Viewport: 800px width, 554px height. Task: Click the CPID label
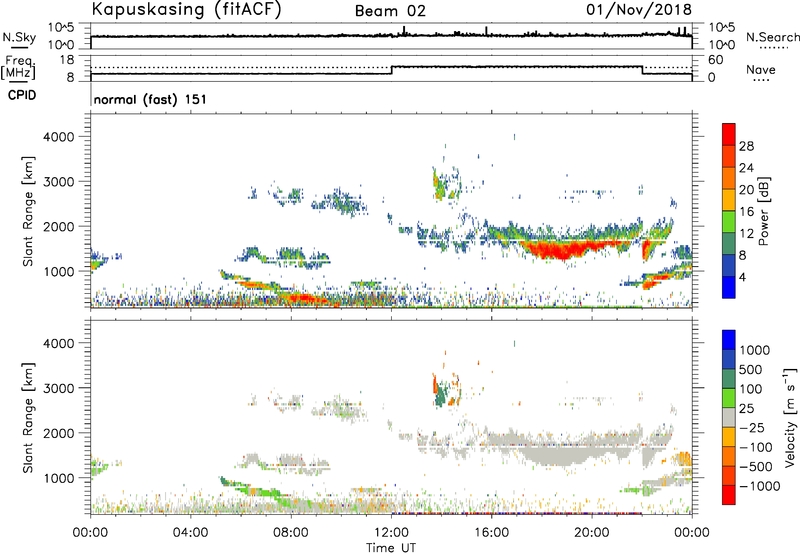pos(22,95)
